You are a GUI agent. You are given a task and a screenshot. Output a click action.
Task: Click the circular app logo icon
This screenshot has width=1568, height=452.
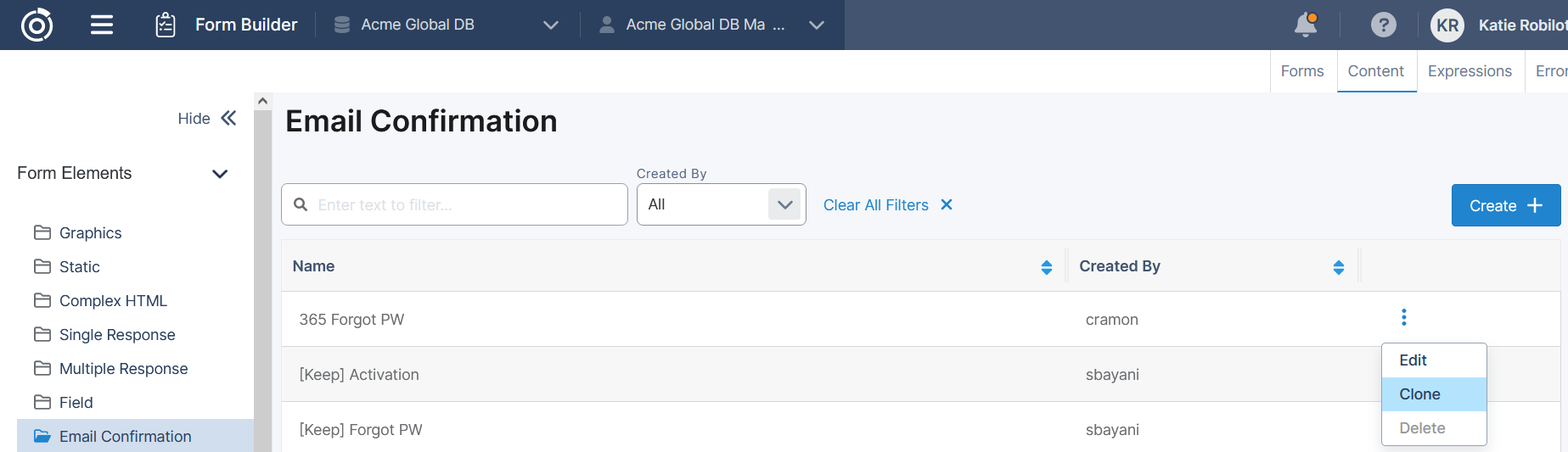pyautogui.click(x=37, y=25)
